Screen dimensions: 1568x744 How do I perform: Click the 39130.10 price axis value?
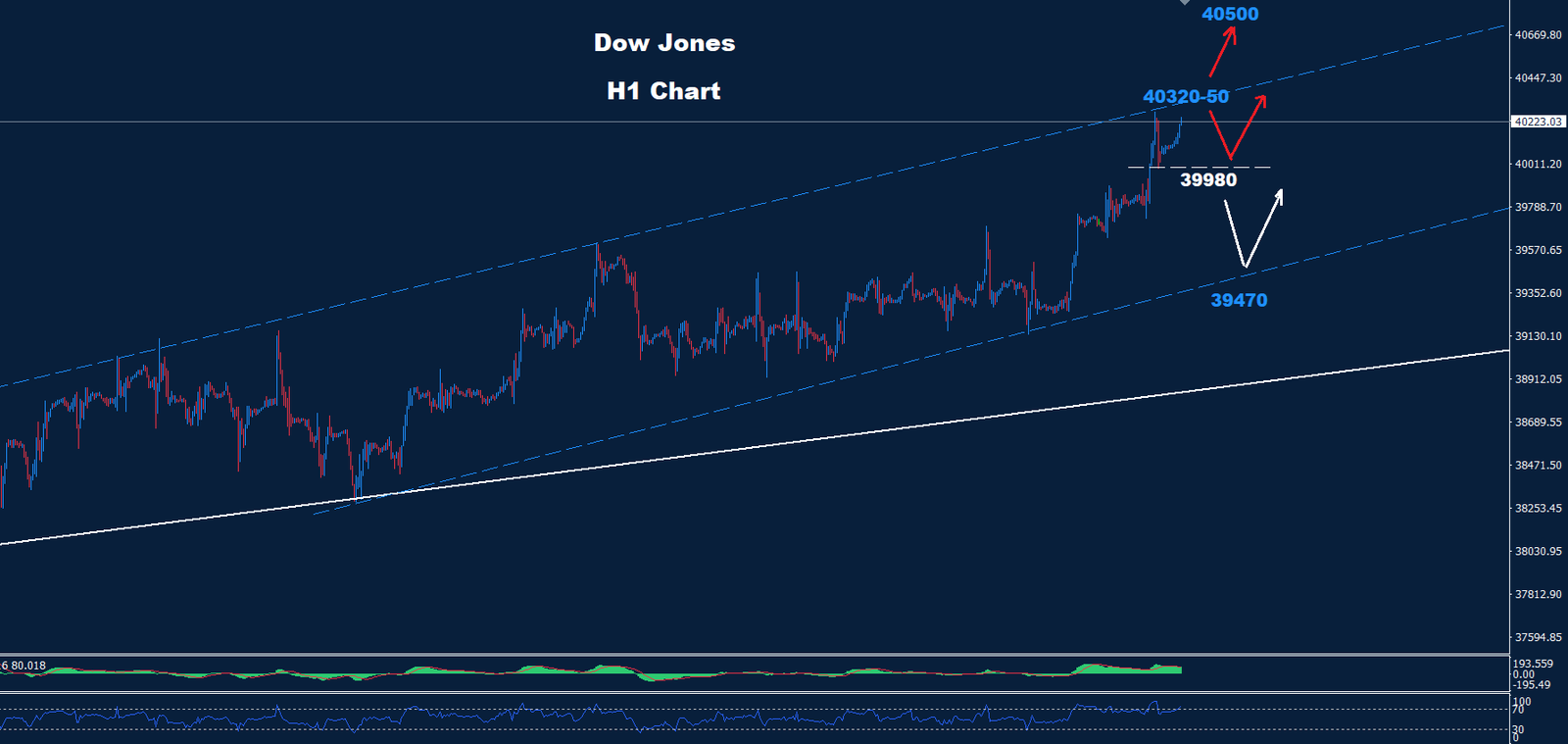point(1538,336)
